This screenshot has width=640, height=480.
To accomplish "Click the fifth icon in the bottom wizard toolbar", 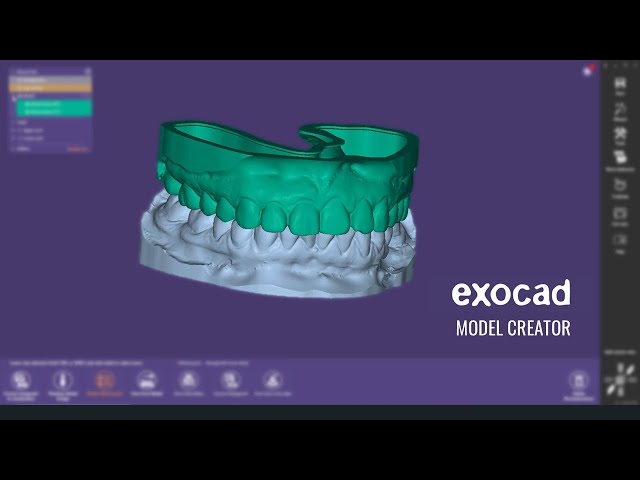I will (188, 380).
